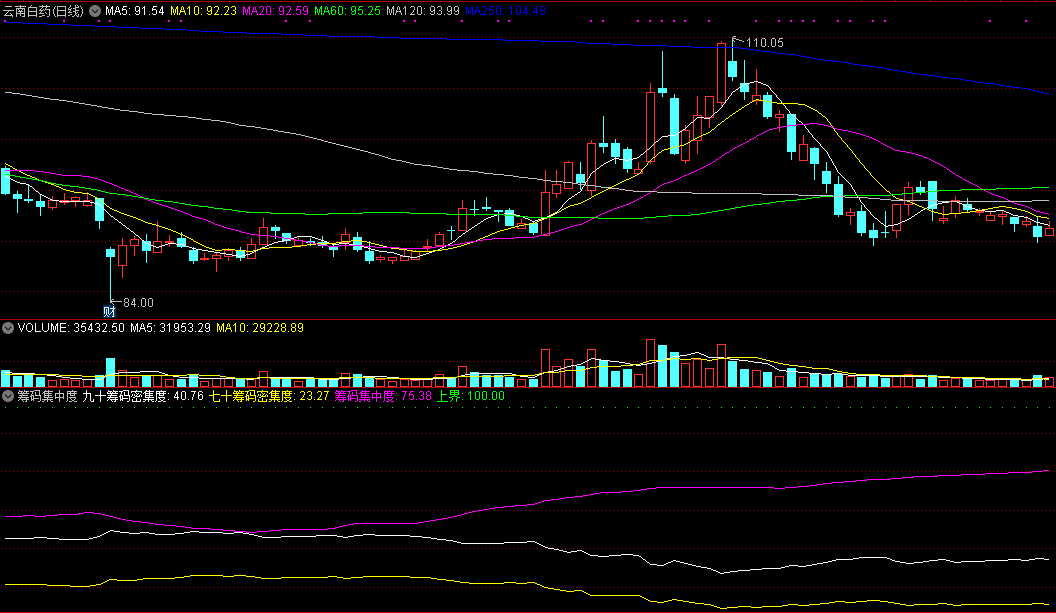Click the magenta 筹码集中度: 75.38 label
Image resolution: width=1056 pixels, height=613 pixels.
click(383, 396)
